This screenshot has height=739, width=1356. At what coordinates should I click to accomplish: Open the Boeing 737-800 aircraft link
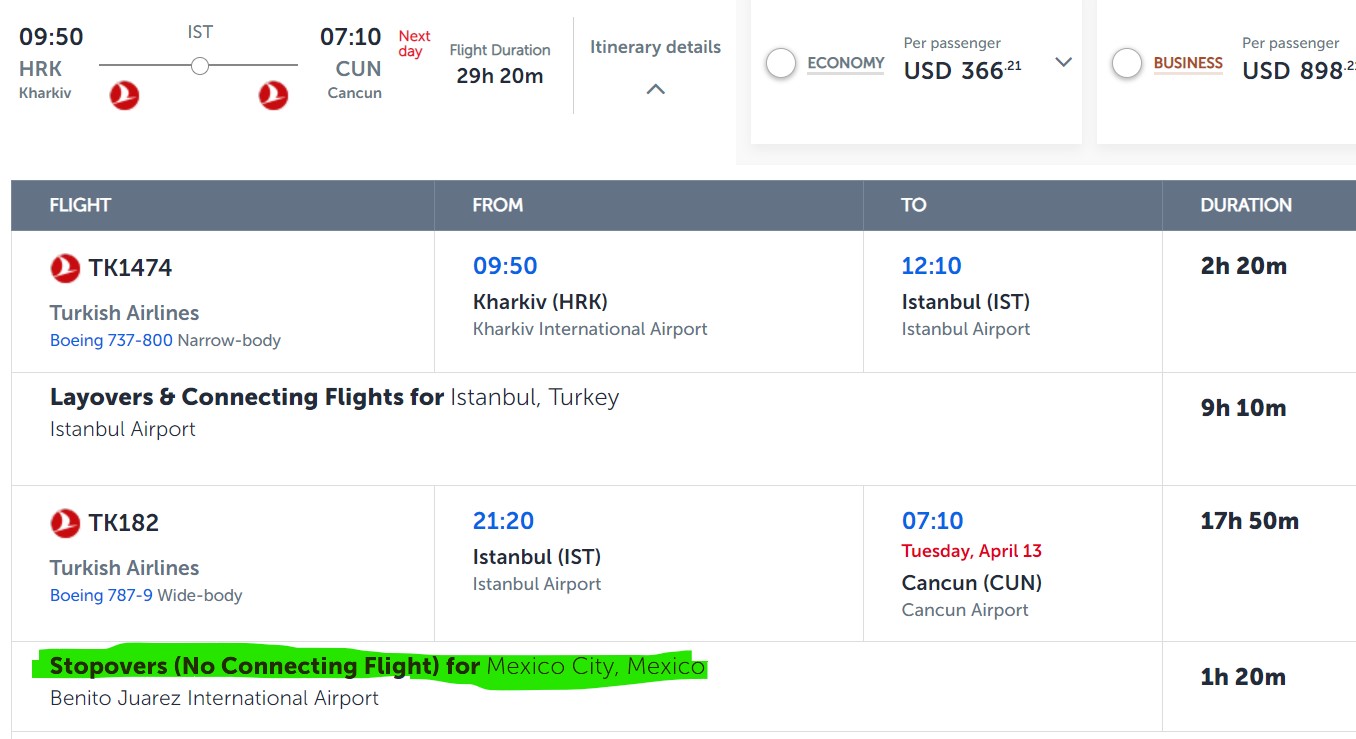click(111, 341)
